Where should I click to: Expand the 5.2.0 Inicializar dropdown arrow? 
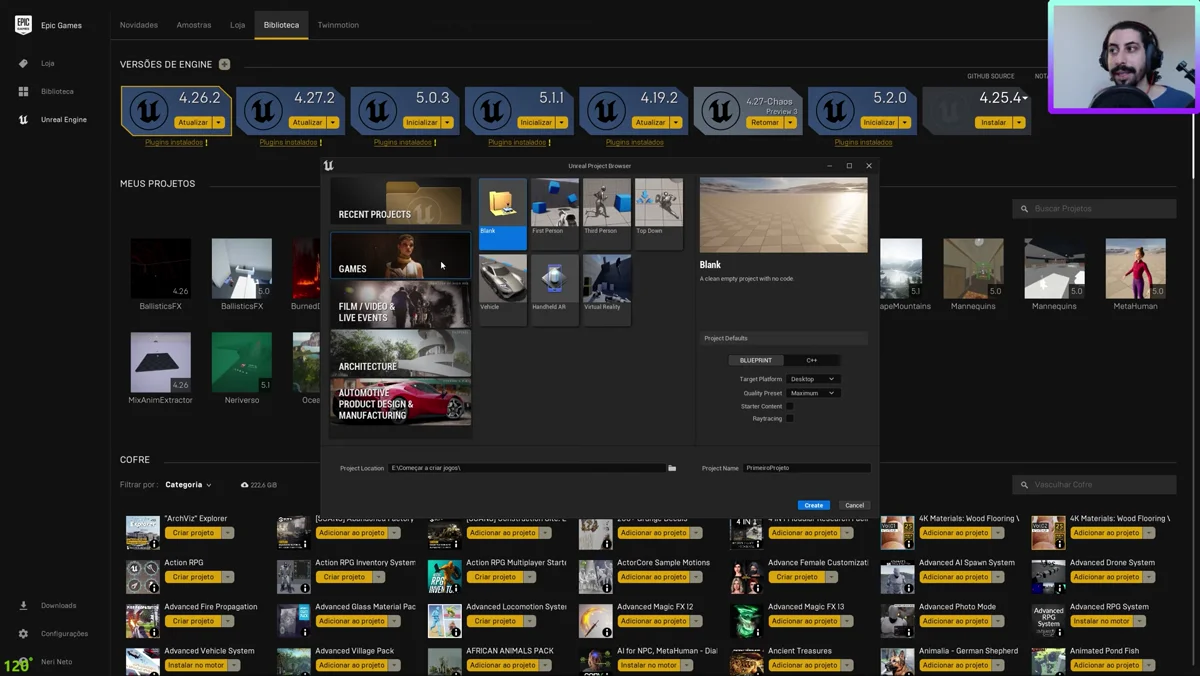tap(904, 123)
